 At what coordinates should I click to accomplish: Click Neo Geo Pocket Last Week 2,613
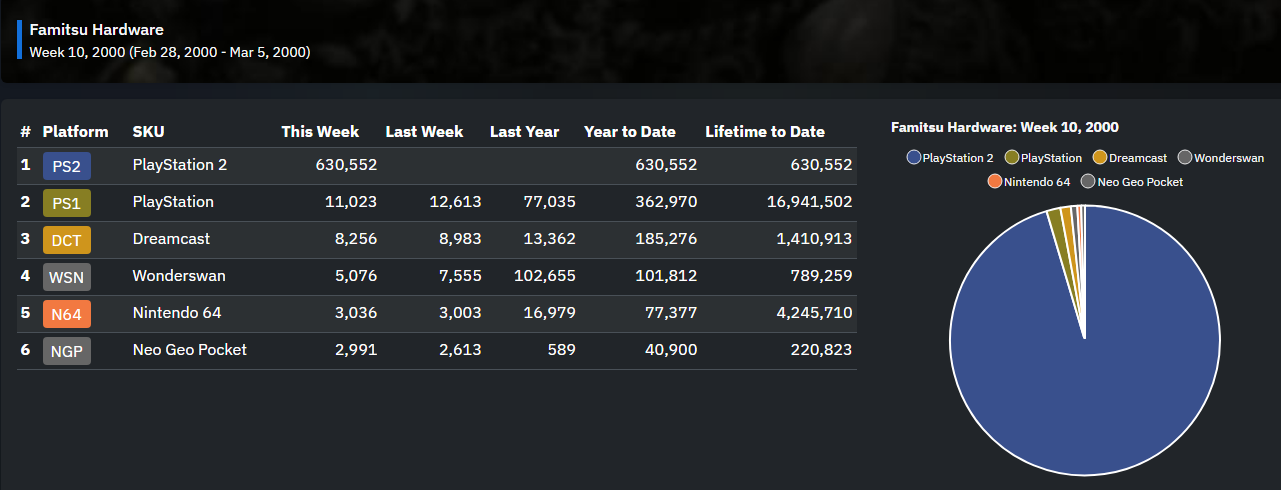460,350
